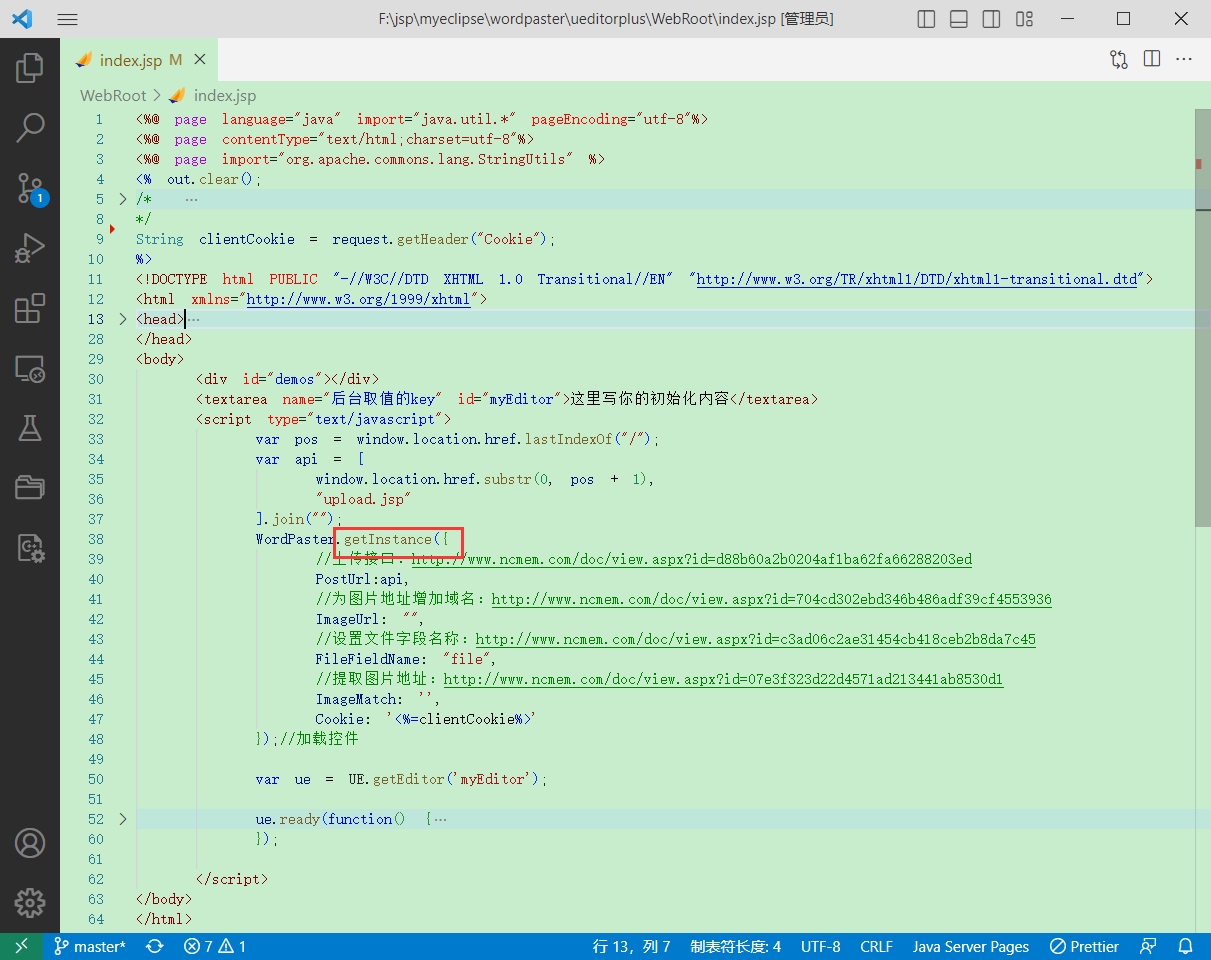The image size is (1211, 960).
Task: Open extract image address link line 45
Action: [723, 679]
